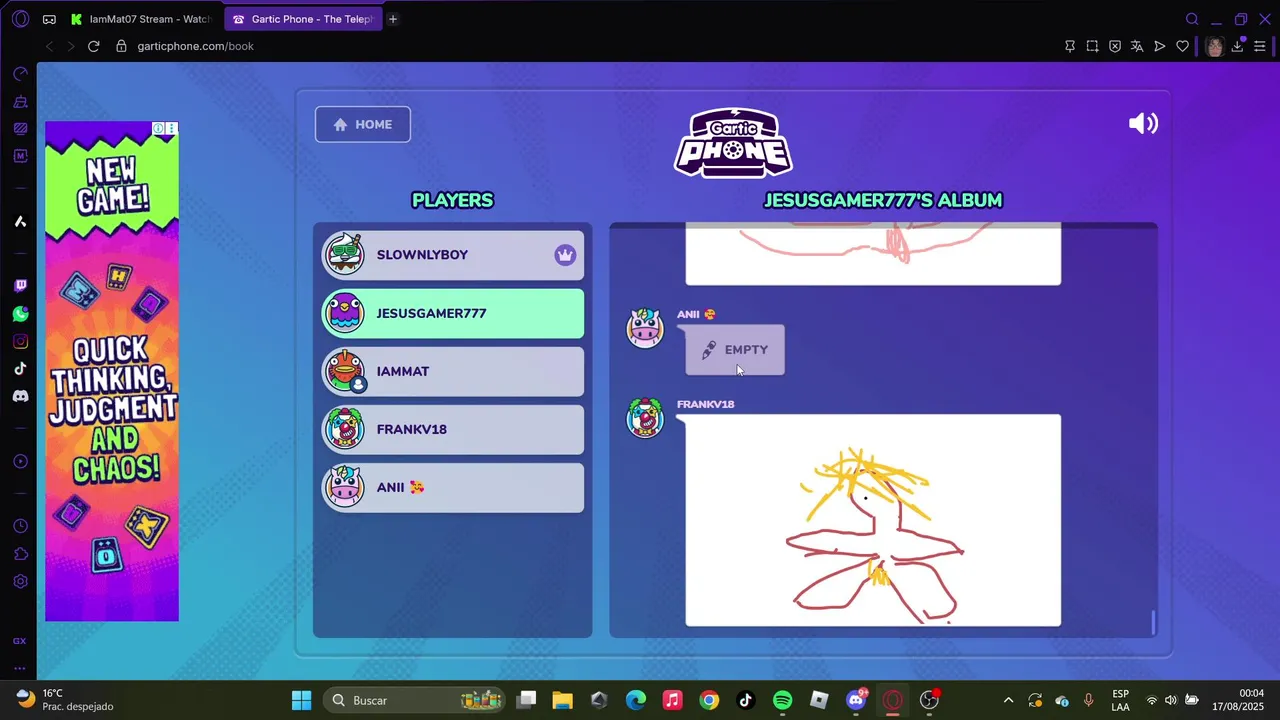Open the easy setup sliders icon
1280x720 pixels.
pyautogui.click(x=1260, y=46)
